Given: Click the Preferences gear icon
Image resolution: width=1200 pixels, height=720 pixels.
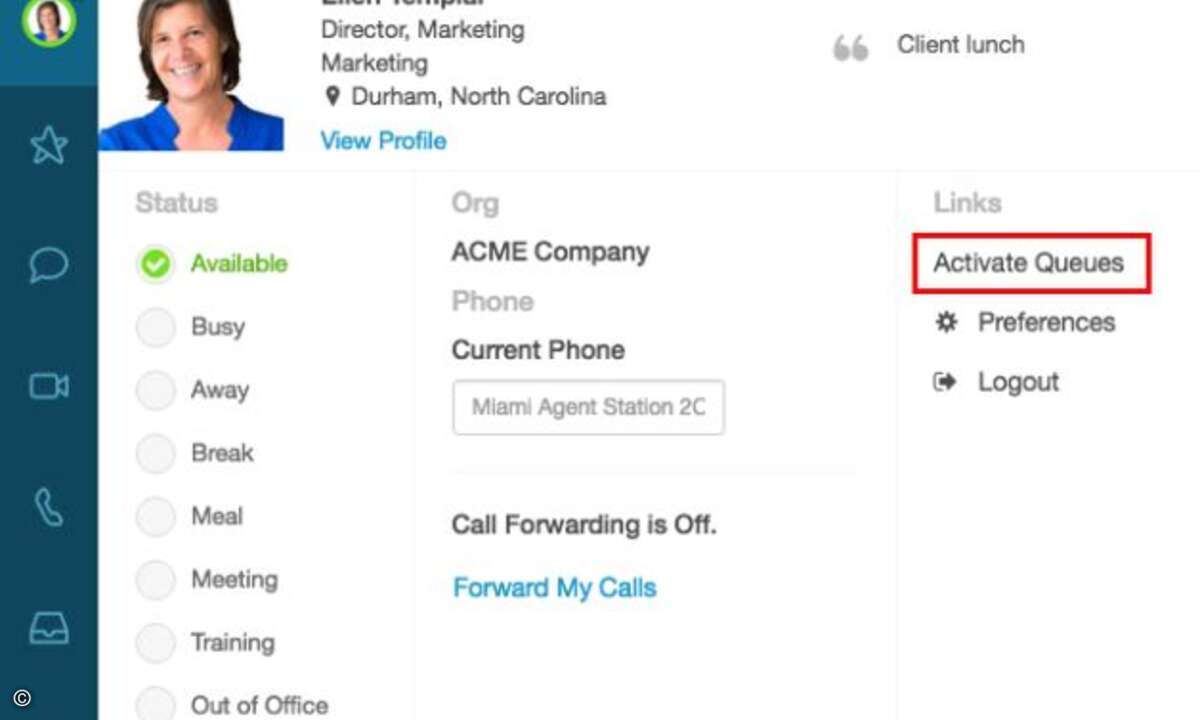Looking at the screenshot, I should click(x=946, y=322).
